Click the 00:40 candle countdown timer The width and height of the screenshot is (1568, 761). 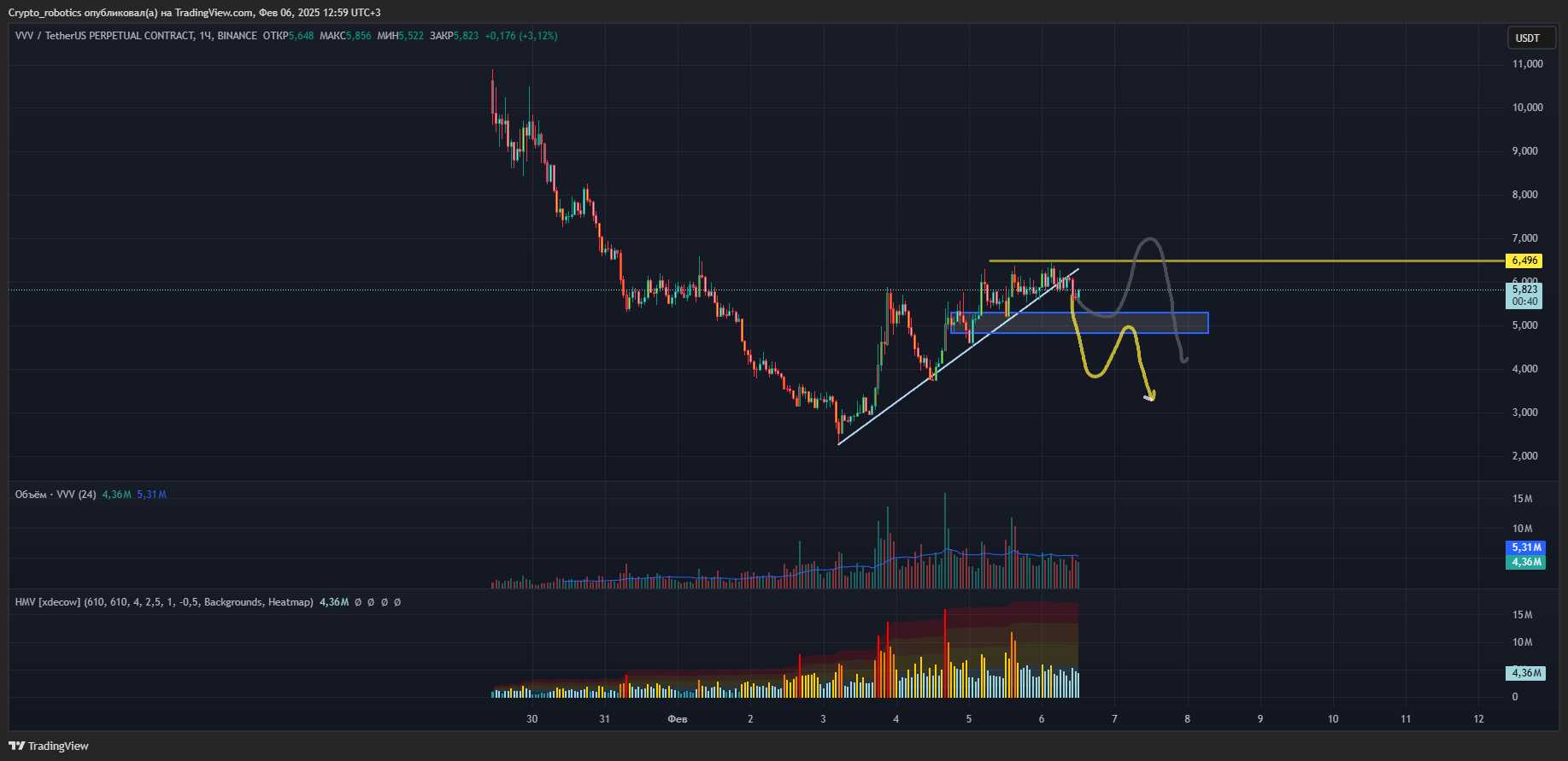point(1524,301)
